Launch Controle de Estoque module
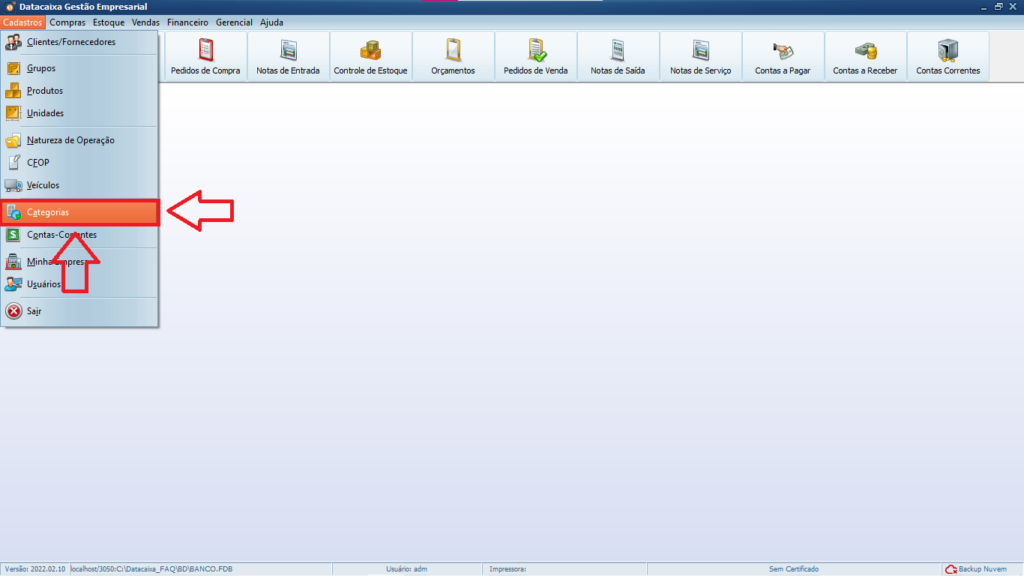This screenshot has width=1024, height=576. click(x=370, y=57)
